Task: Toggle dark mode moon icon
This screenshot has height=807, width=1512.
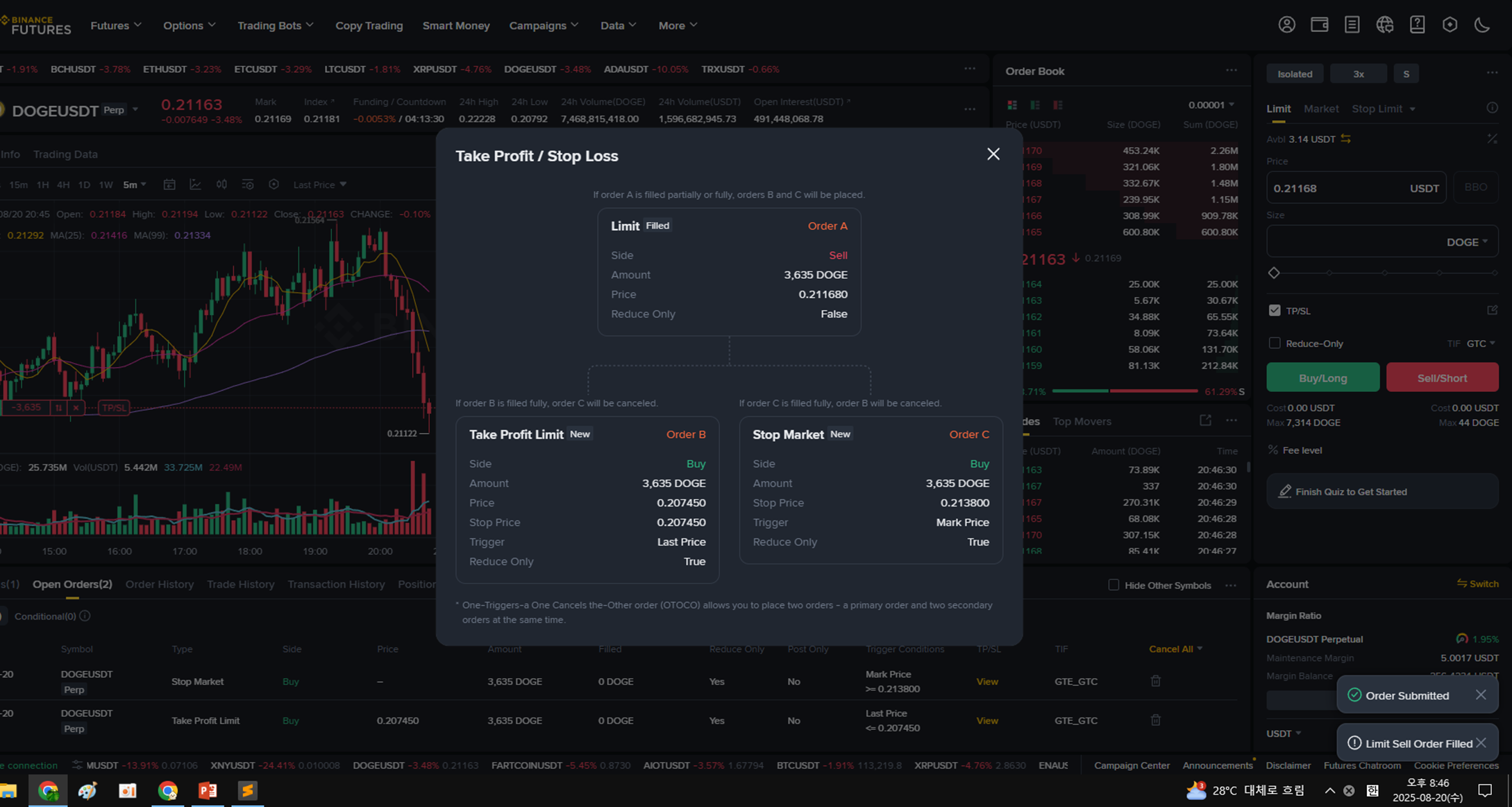Action: [x=1482, y=25]
